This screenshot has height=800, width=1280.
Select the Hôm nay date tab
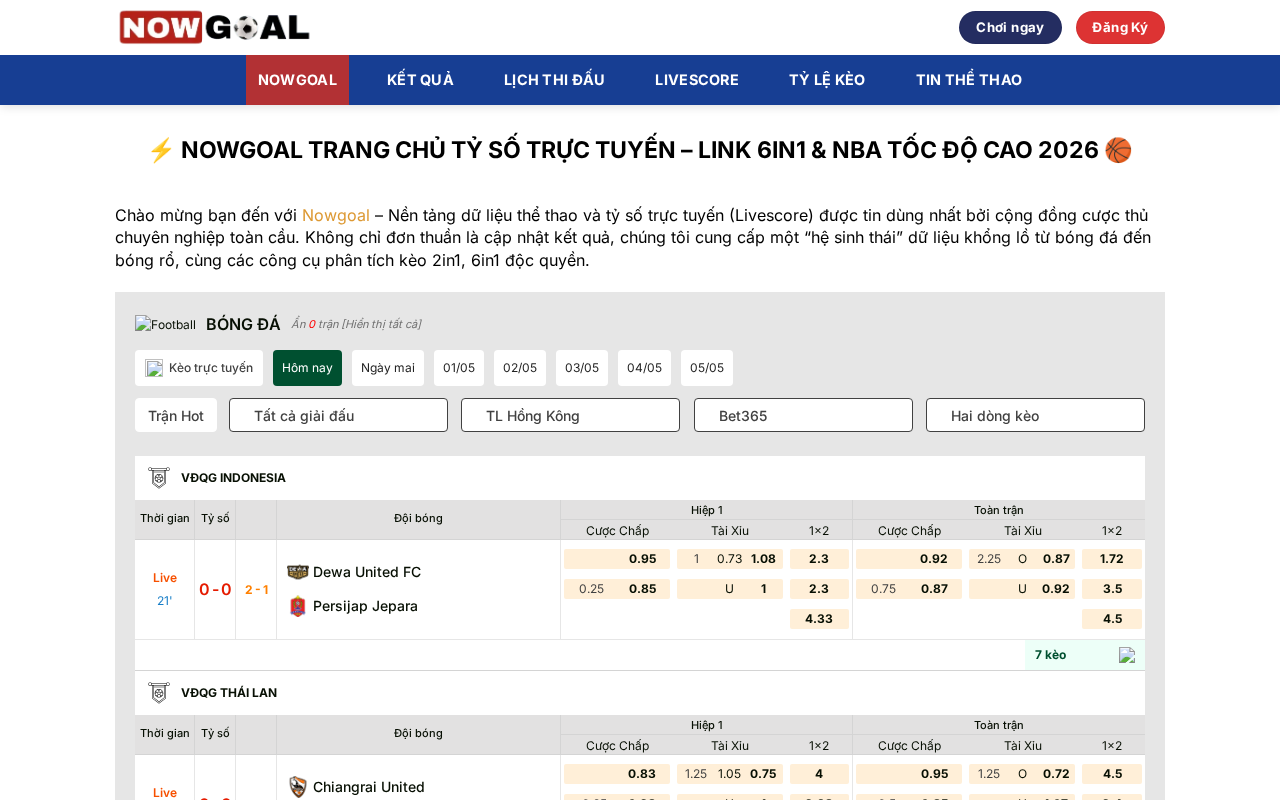click(307, 368)
